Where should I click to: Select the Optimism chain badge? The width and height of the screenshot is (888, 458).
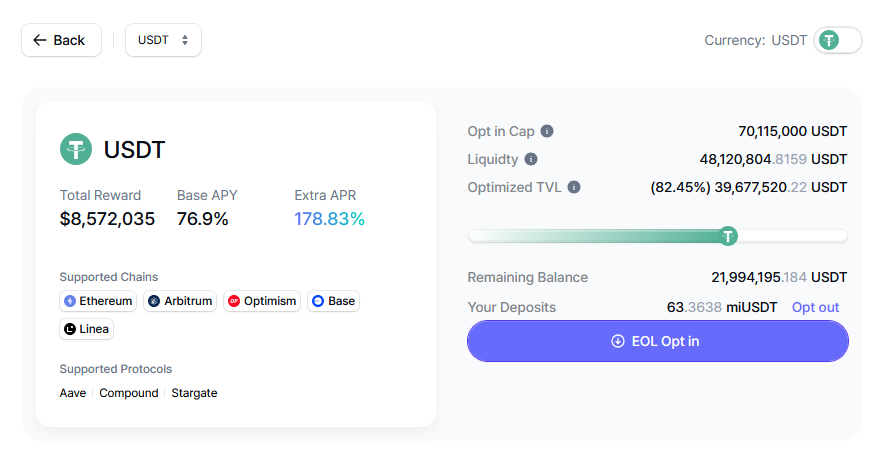click(261, 301)
